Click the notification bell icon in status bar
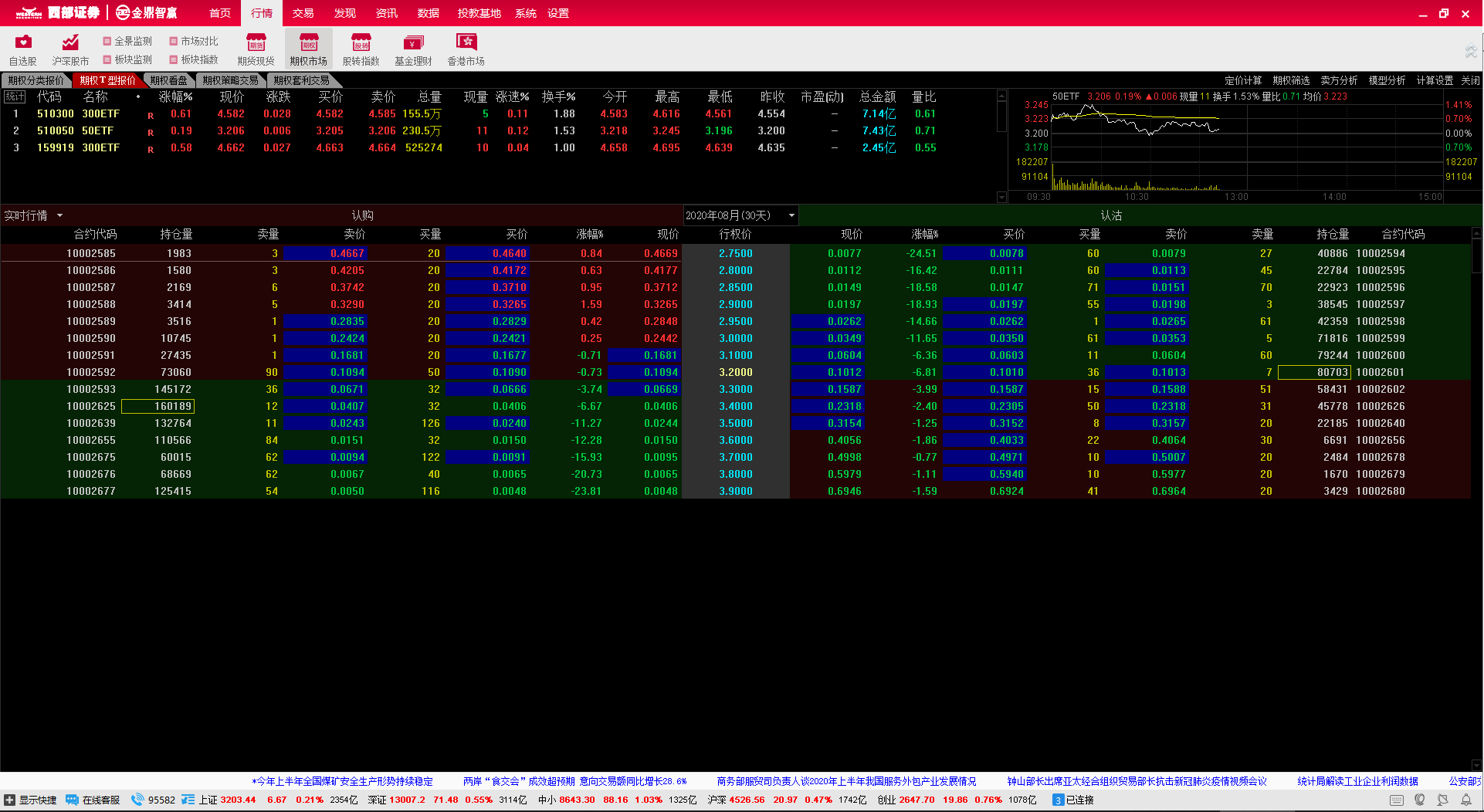 pyautogui.click(x=1465, y=800)
